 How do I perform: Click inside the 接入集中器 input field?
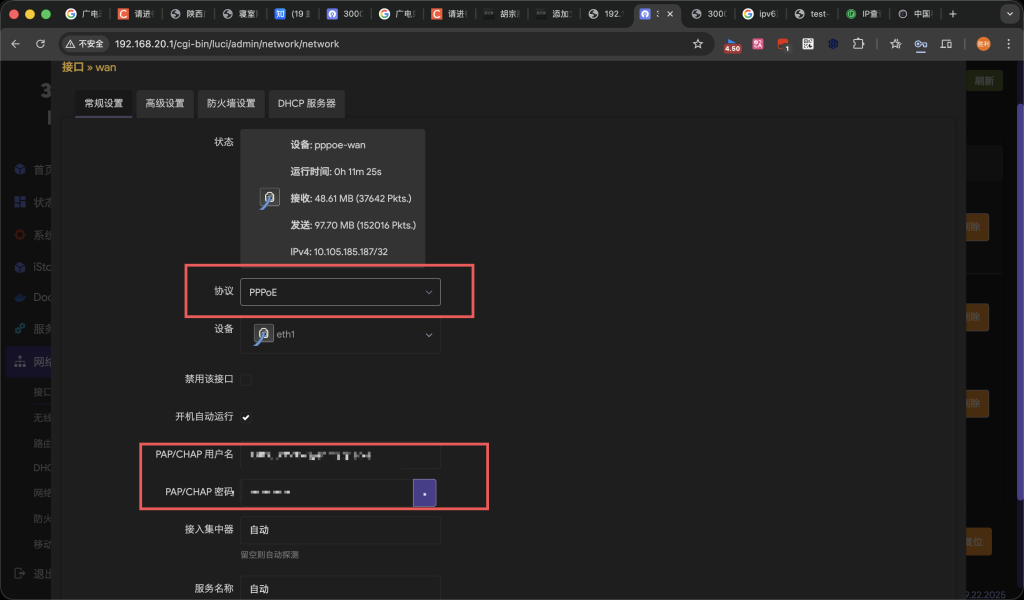[340, 528]
